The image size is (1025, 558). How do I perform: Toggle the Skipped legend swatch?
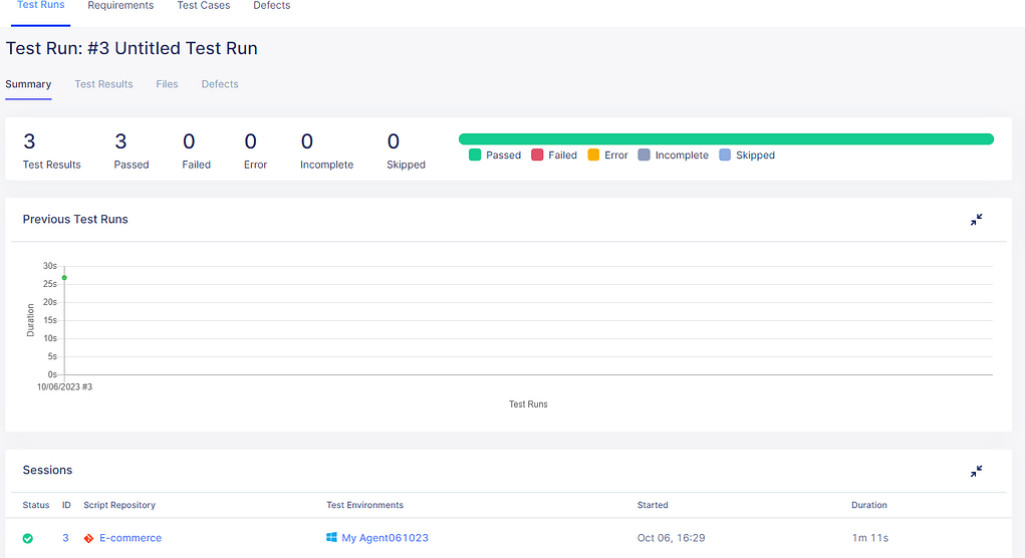tap(725, 155)
